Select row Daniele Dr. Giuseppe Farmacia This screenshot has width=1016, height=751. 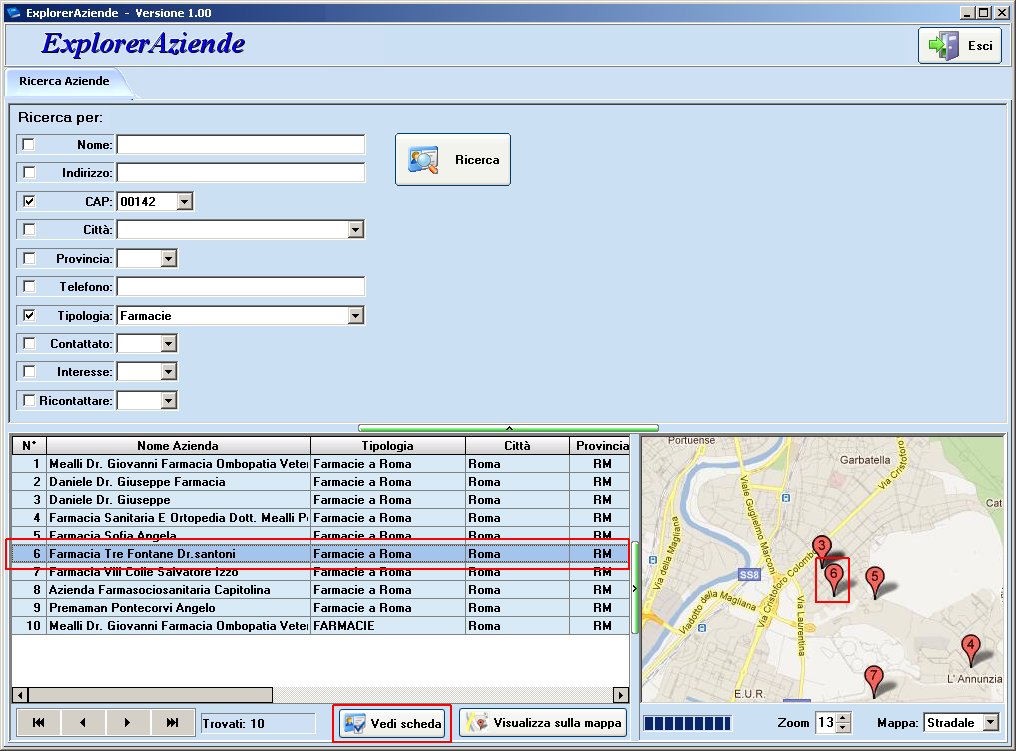[x=320, y=481]
